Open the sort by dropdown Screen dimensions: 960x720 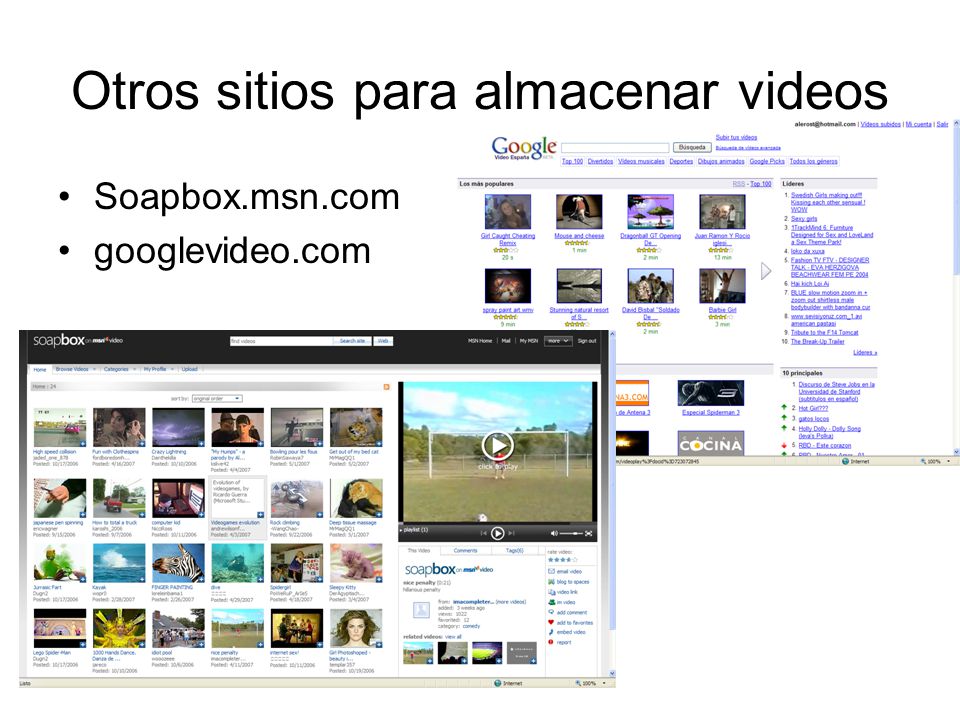click(217, 399)
